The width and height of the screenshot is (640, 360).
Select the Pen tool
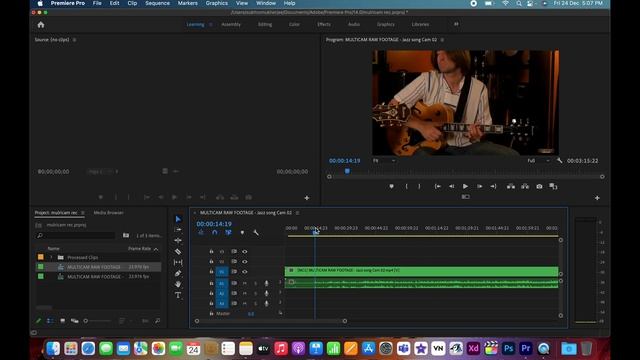(178, 273)
